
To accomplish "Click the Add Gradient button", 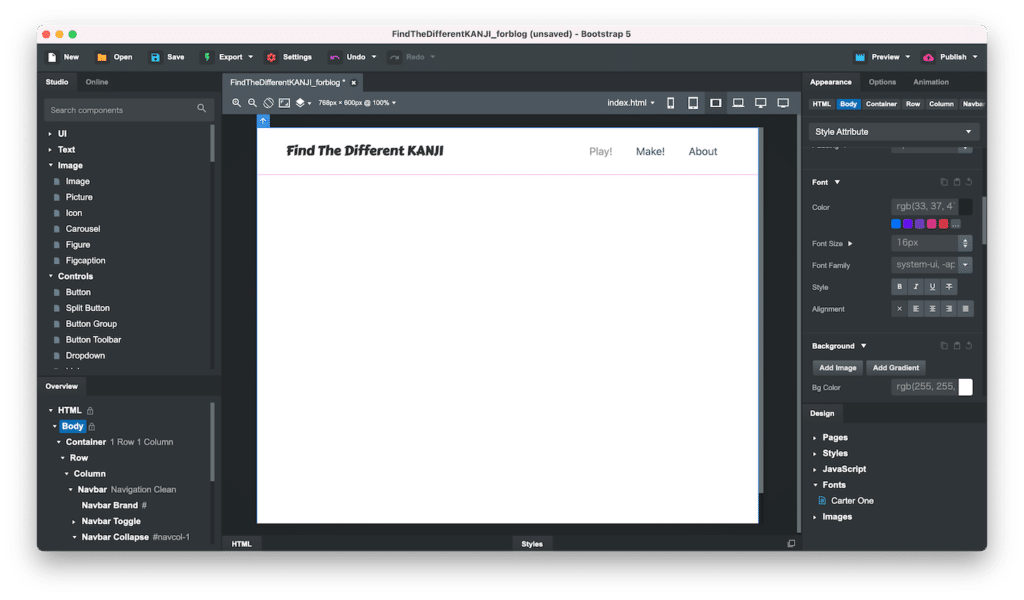I will click(896, 368).
